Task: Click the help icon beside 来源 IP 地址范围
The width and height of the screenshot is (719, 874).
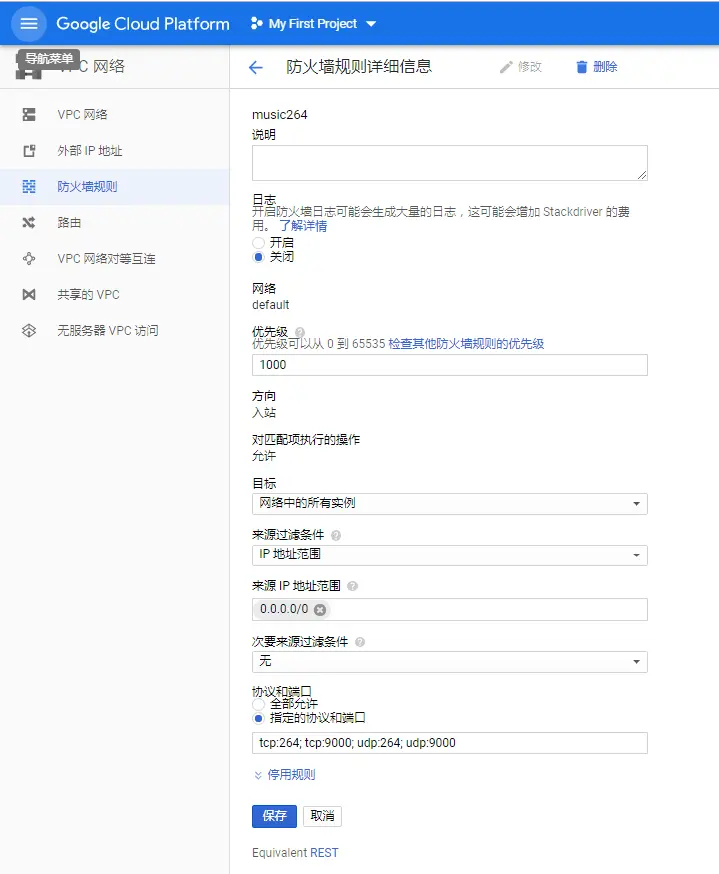Action: click(352, 586)
